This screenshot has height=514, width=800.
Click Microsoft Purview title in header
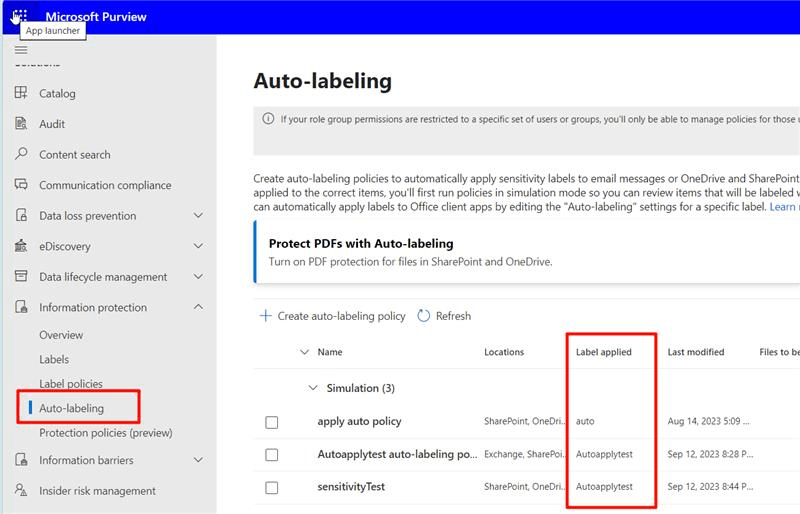96,16
